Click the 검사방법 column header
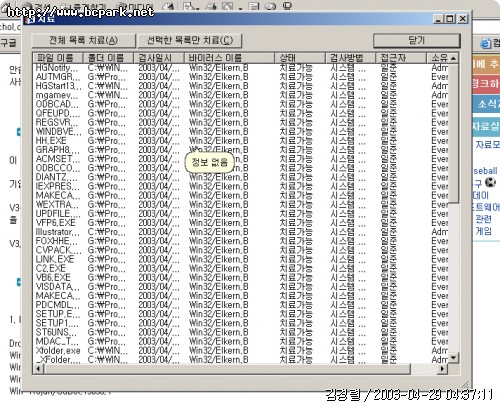This screenshot has height=407, width=500. coord(350,58)
